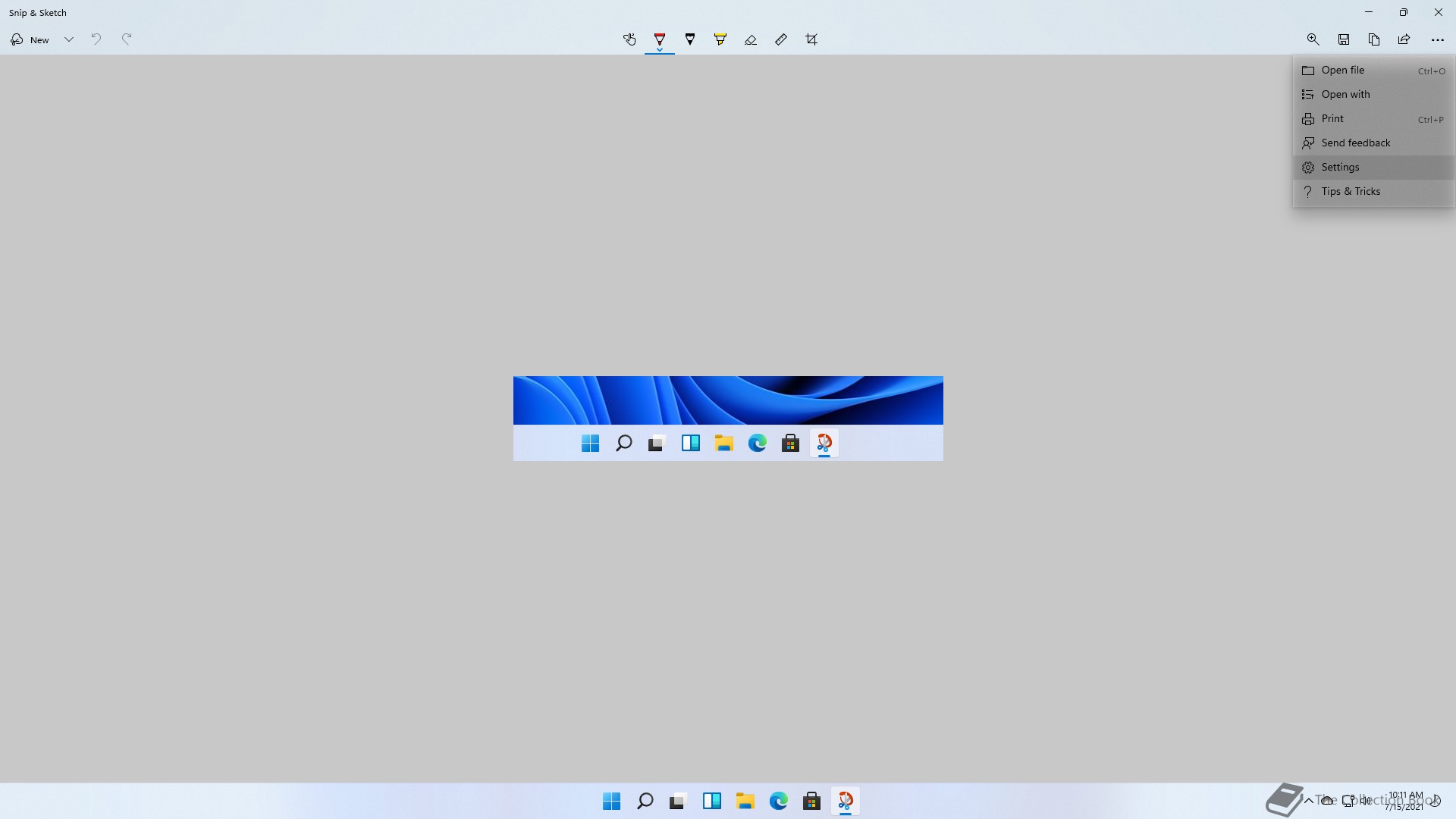
Task: Undo the last action
Action: click(x=96, y=39)
